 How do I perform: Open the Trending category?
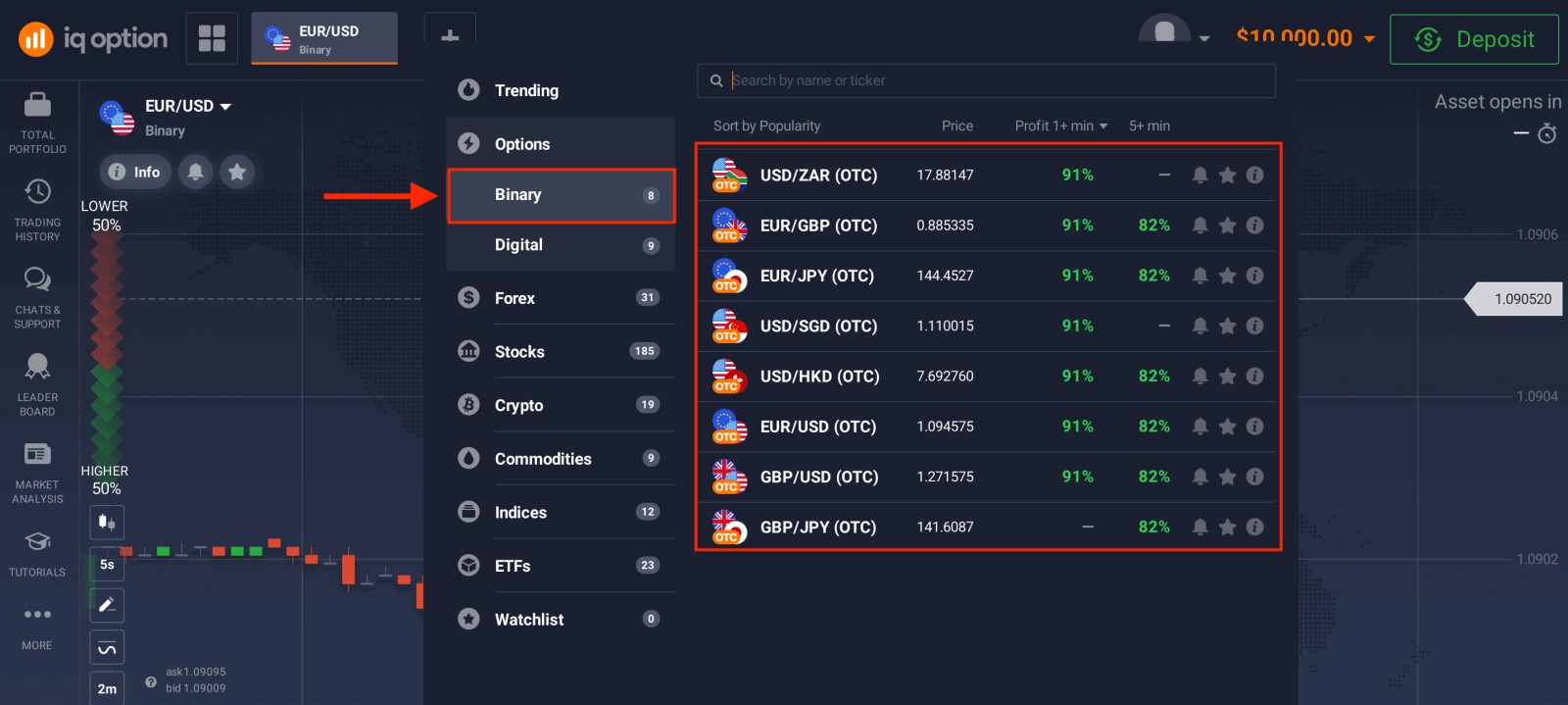pyautogui.click(x=561, y=90)
